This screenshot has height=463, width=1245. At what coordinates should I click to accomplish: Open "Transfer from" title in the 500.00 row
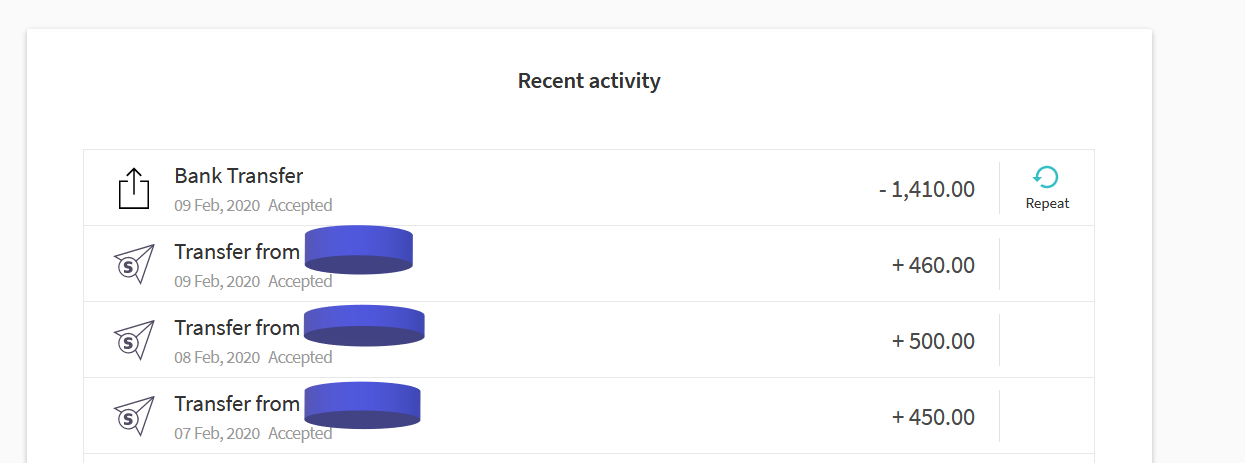point(237,328)
